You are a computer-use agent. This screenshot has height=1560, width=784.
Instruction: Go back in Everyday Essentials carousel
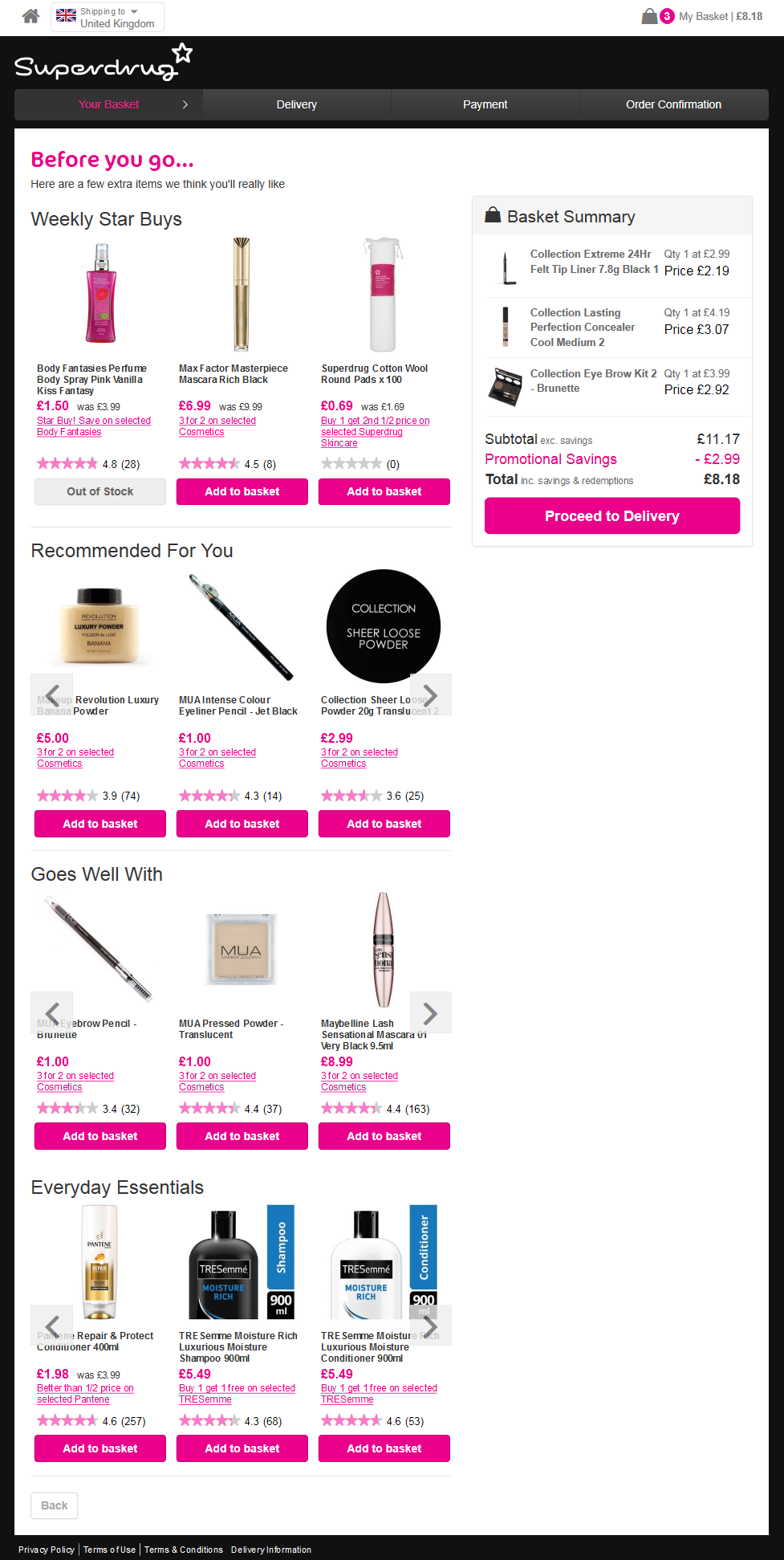click(52, 1325)
